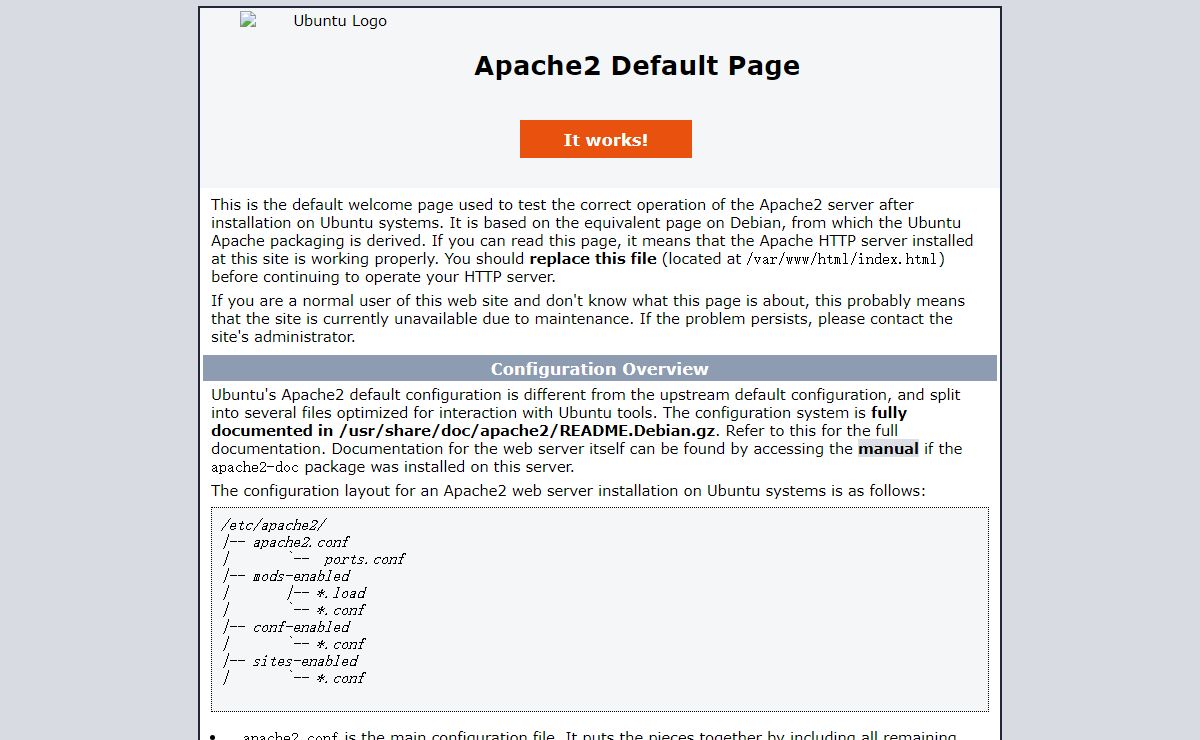Click the /var/www/html/index.html file path
The height and width of the screenshot is (740, 1200).
click(843, 259)
